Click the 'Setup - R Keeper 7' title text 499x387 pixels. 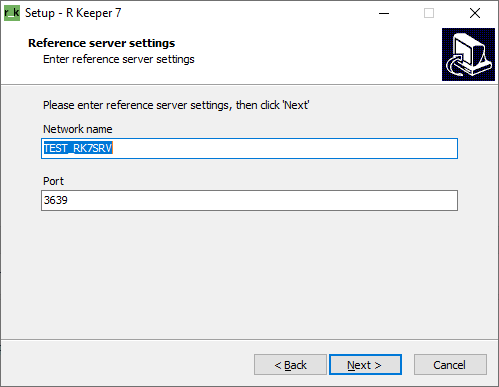point(73,13)
